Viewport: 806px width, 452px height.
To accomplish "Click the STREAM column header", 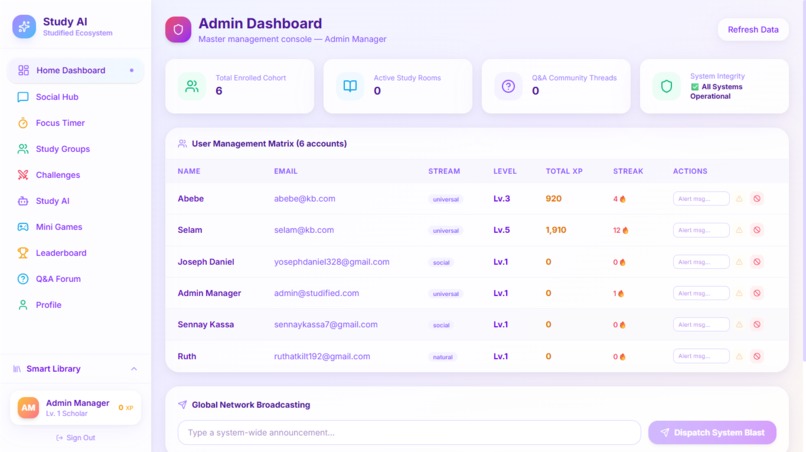I will coord(444,171).
